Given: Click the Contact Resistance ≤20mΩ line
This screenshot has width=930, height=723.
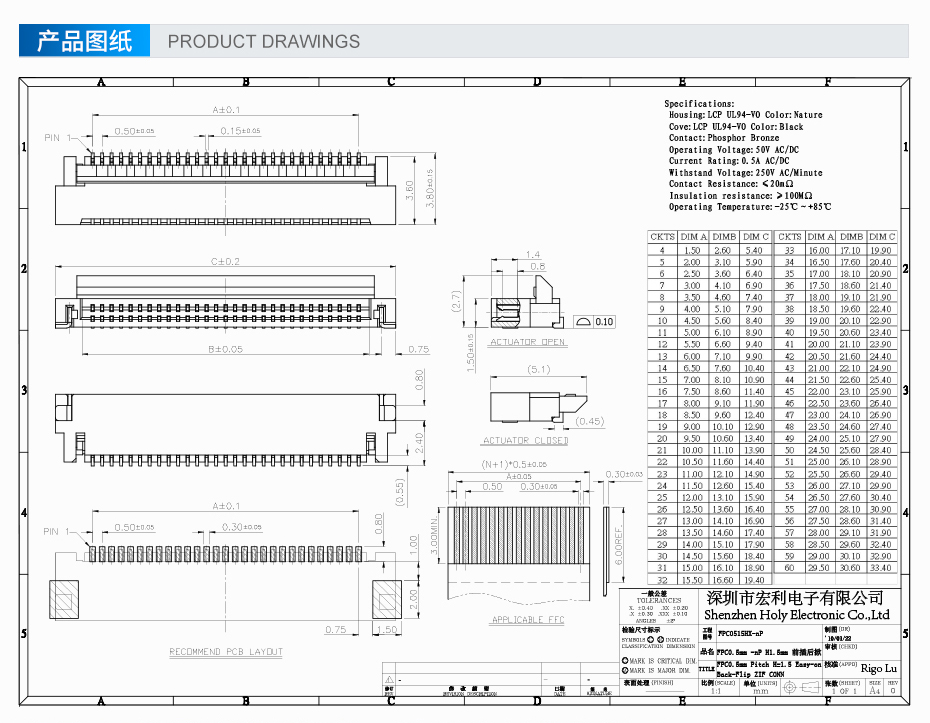Looking at the screenshot, I should point(731,184).
